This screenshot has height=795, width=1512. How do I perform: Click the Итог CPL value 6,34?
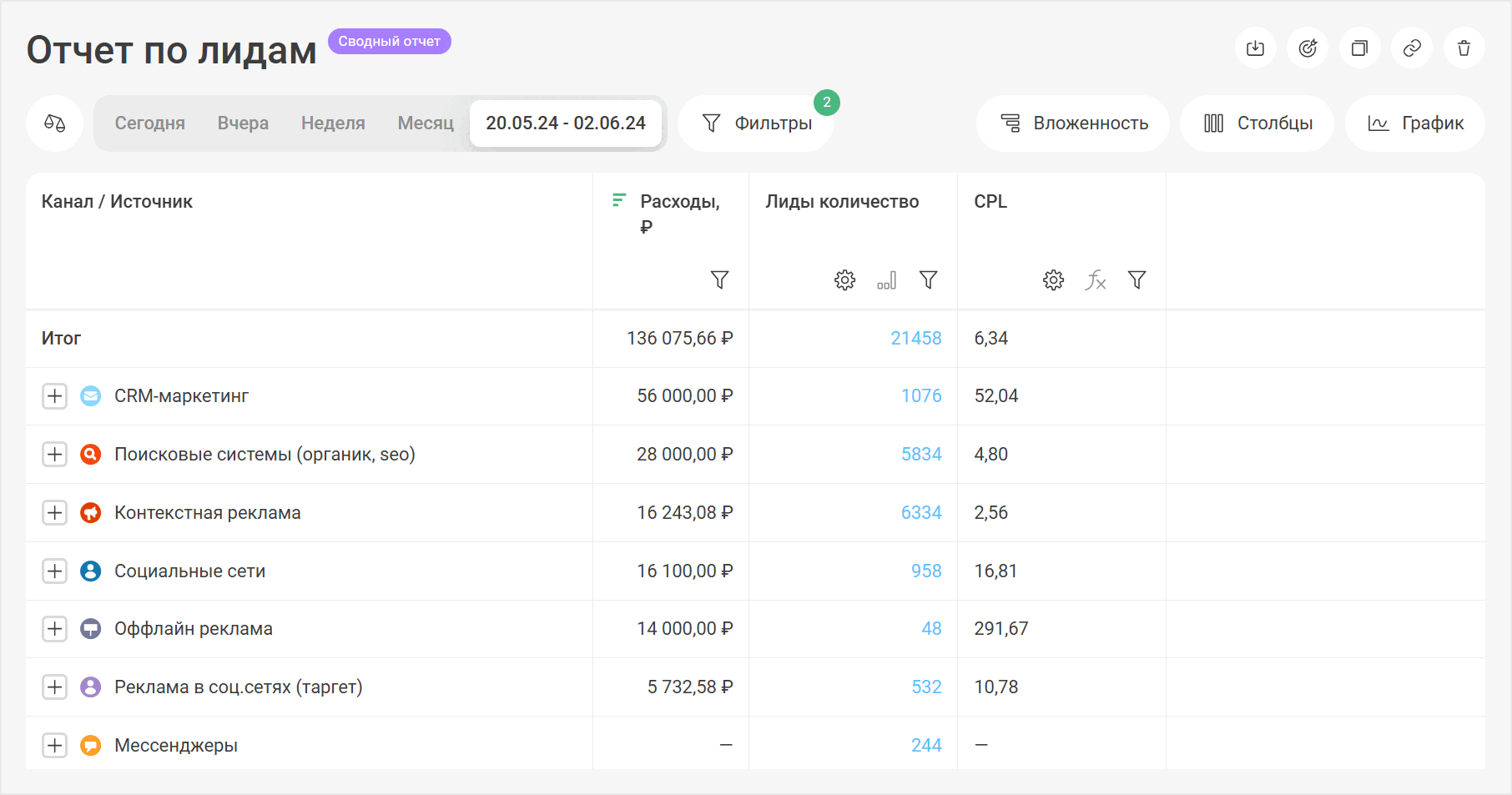point(990,339)
